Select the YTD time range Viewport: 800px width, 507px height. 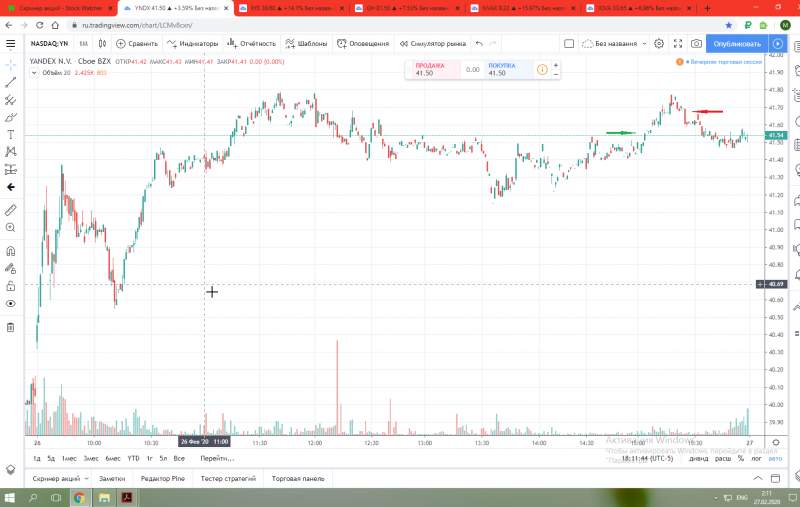[133, 458]
